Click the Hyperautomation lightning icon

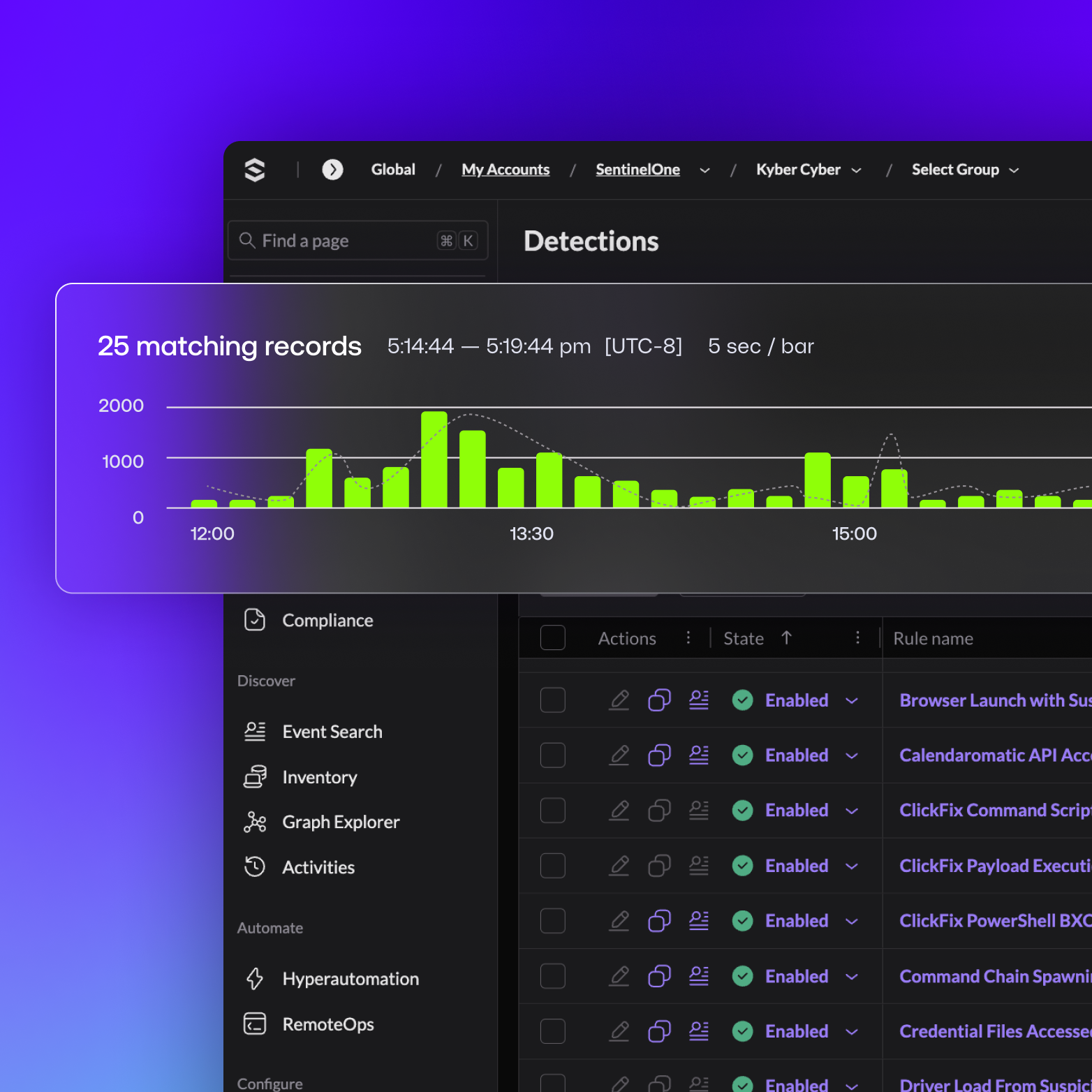tap(255, 978)
